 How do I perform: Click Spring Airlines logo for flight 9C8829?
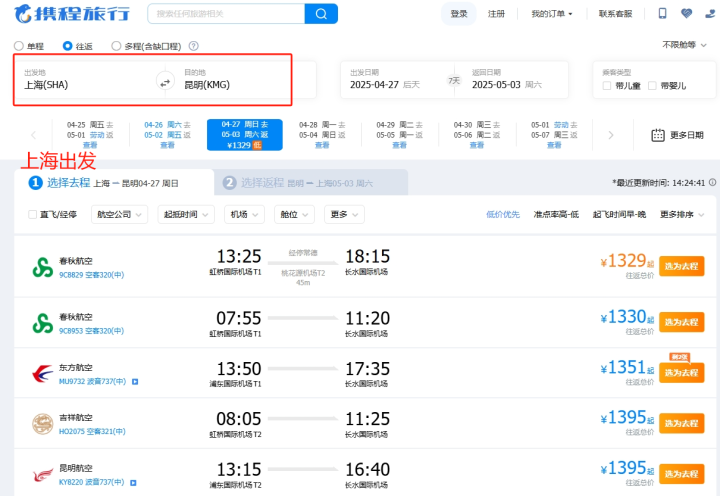(43, 267)
